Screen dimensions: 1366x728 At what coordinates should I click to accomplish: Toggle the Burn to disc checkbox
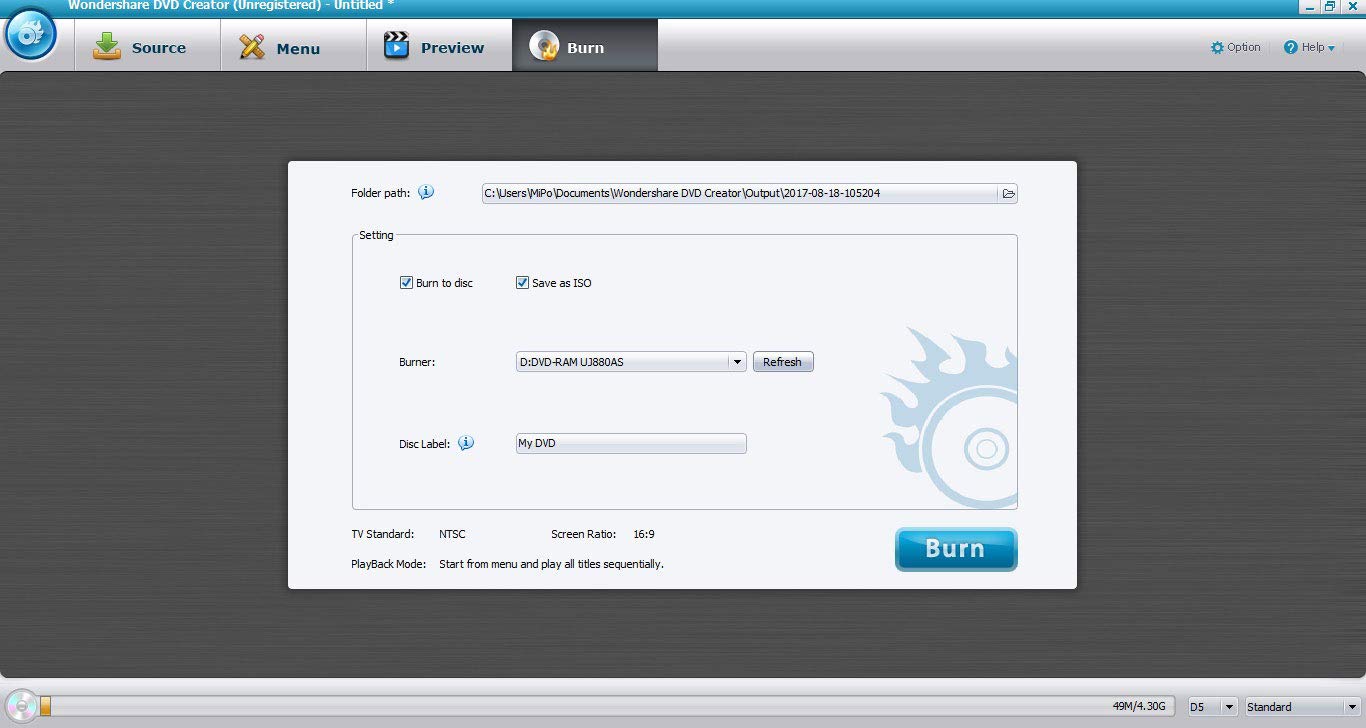click(406, 283)
